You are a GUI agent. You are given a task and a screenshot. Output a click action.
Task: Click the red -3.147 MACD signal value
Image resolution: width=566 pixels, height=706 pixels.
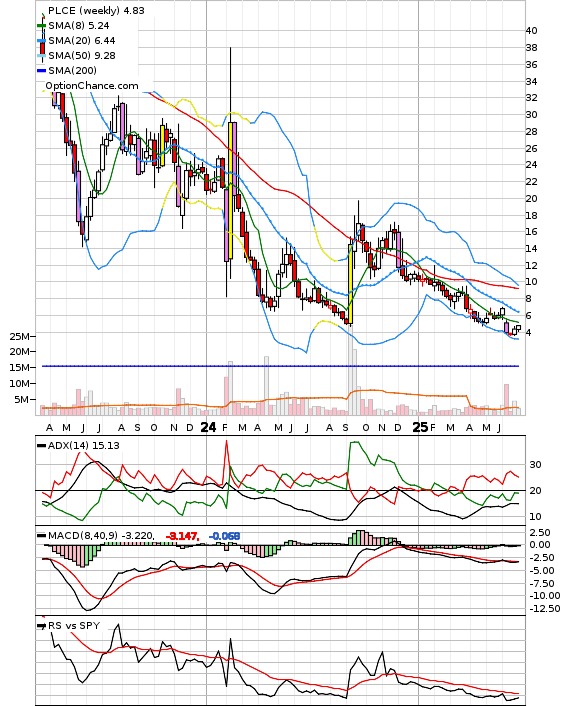click(x=182, y=536)
